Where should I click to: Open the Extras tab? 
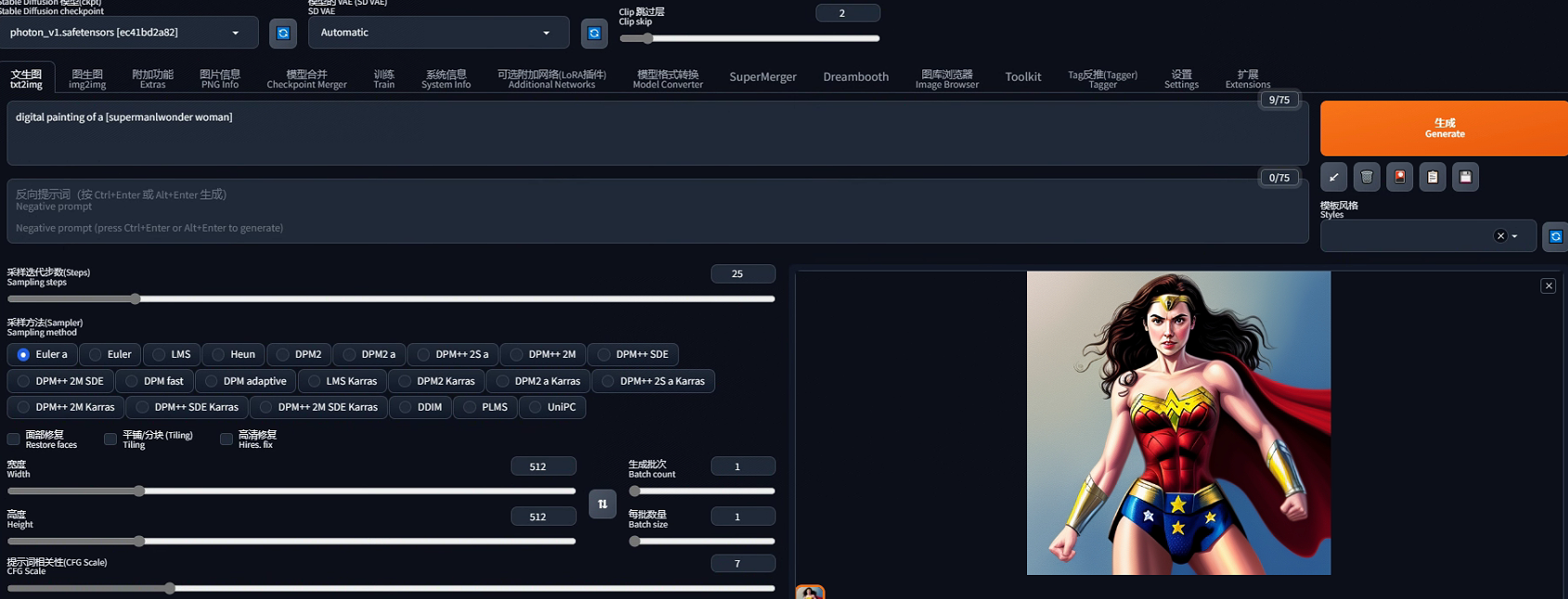pos(152,79)
